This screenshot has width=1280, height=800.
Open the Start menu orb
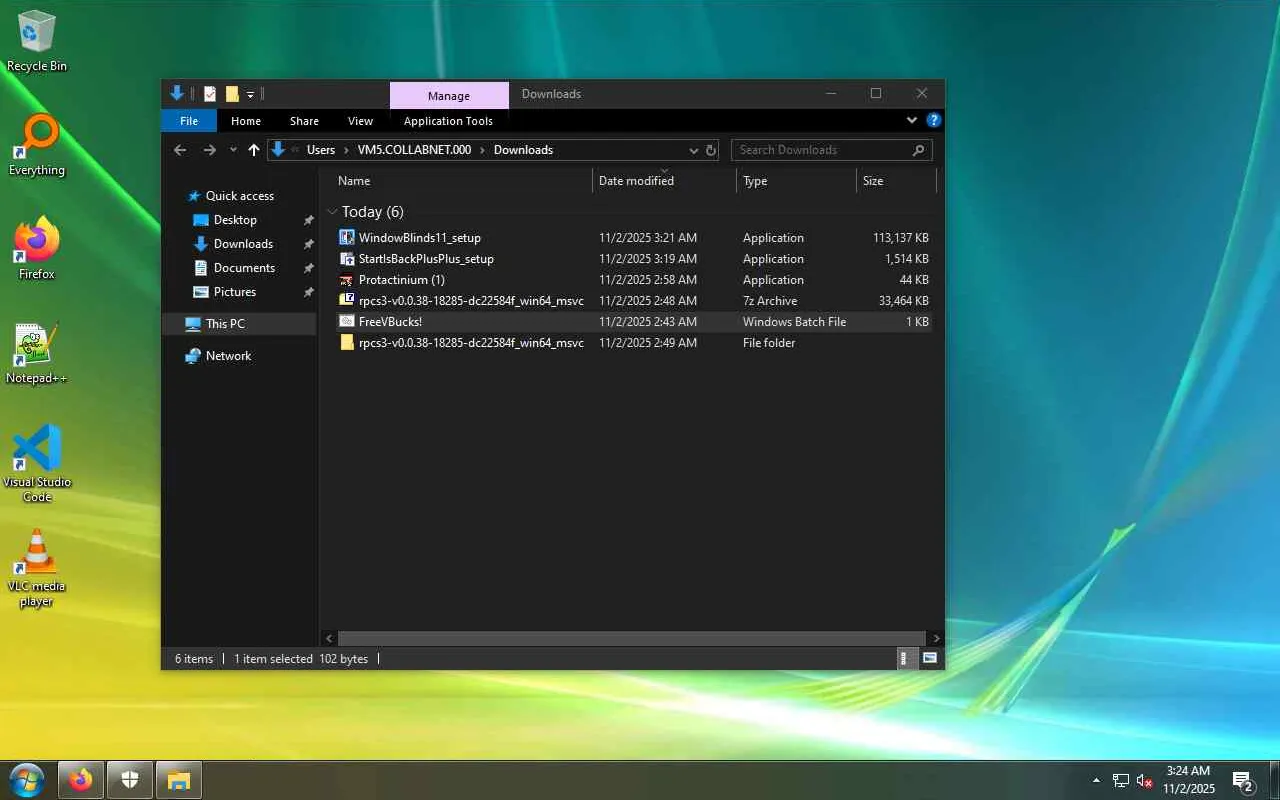pyautogui.click(x=27, y=780)
